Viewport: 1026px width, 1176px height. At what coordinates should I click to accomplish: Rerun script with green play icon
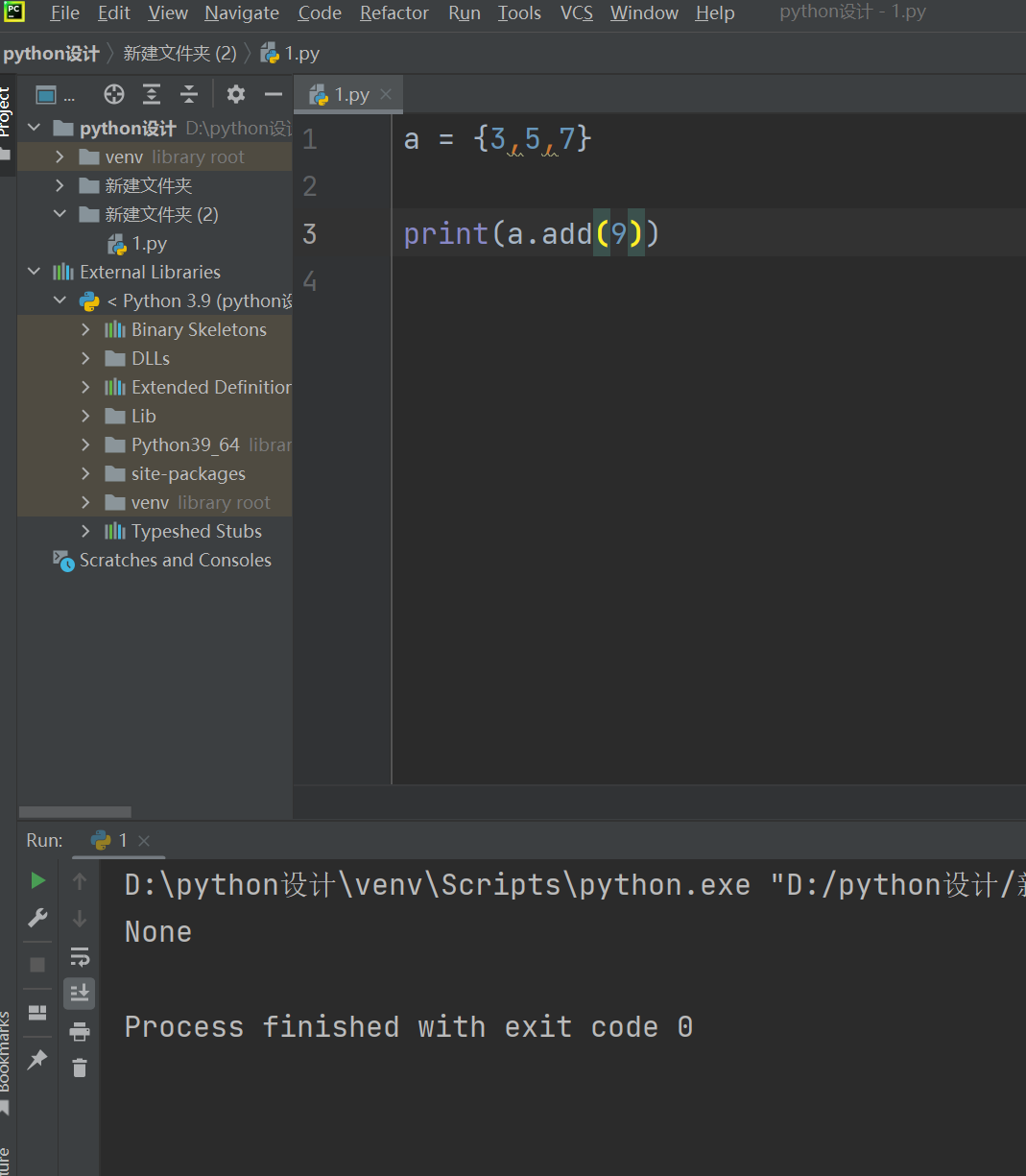(37, 880)
